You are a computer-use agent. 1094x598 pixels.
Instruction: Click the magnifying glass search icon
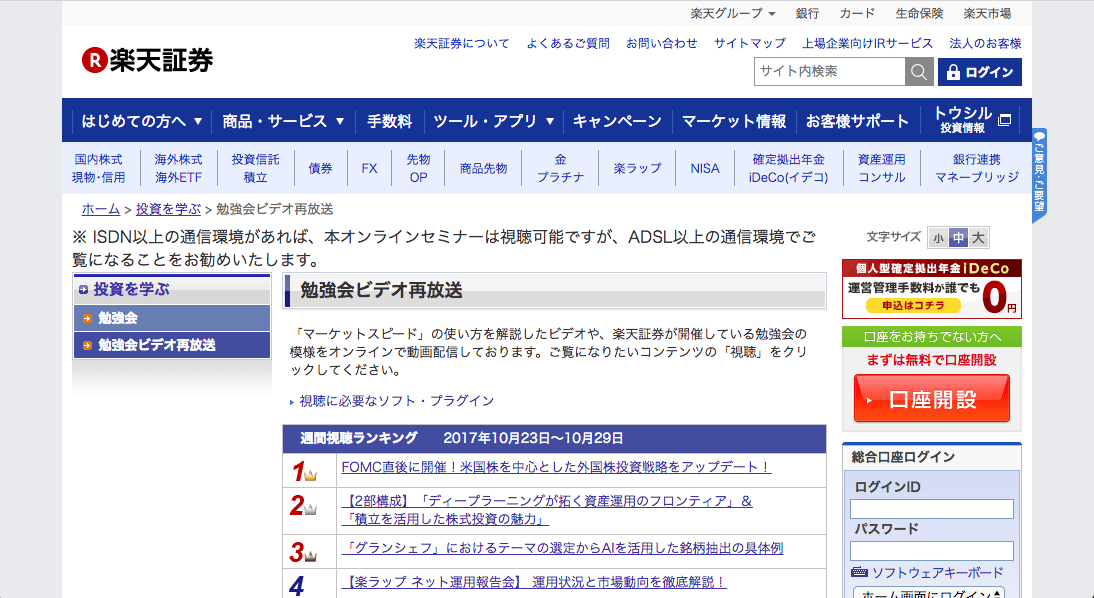(x=918, y=72)
